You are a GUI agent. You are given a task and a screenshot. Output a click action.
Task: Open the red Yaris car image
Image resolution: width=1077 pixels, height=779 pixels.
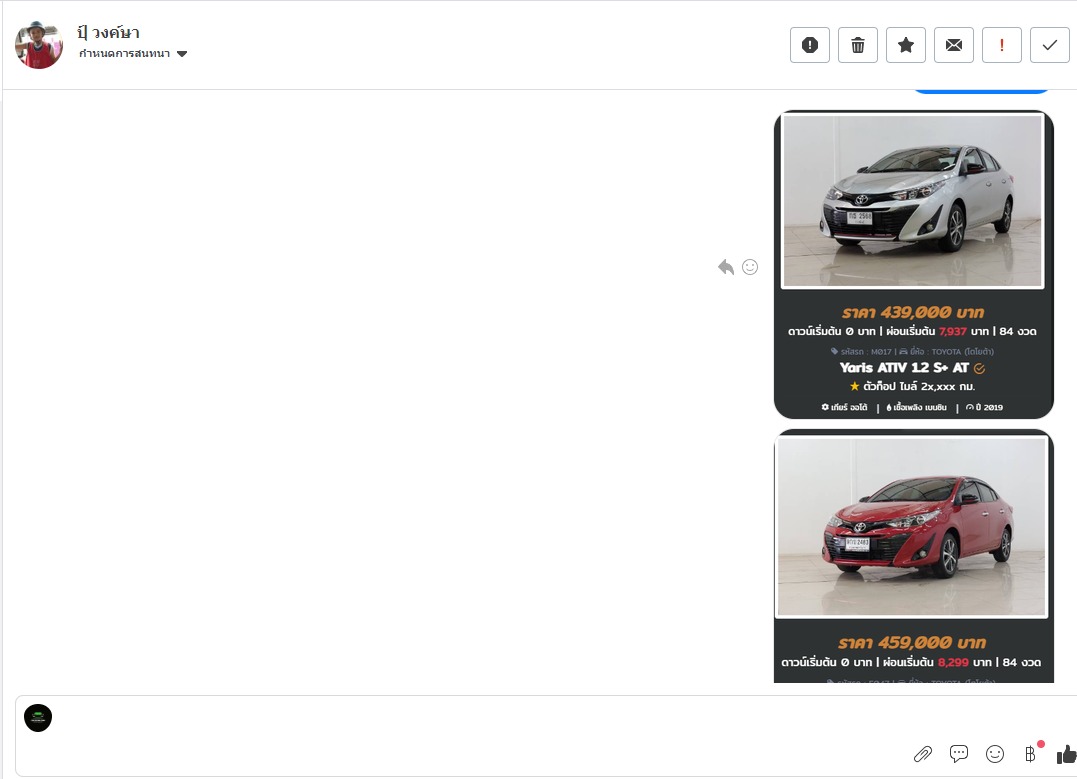pos(911,526)
